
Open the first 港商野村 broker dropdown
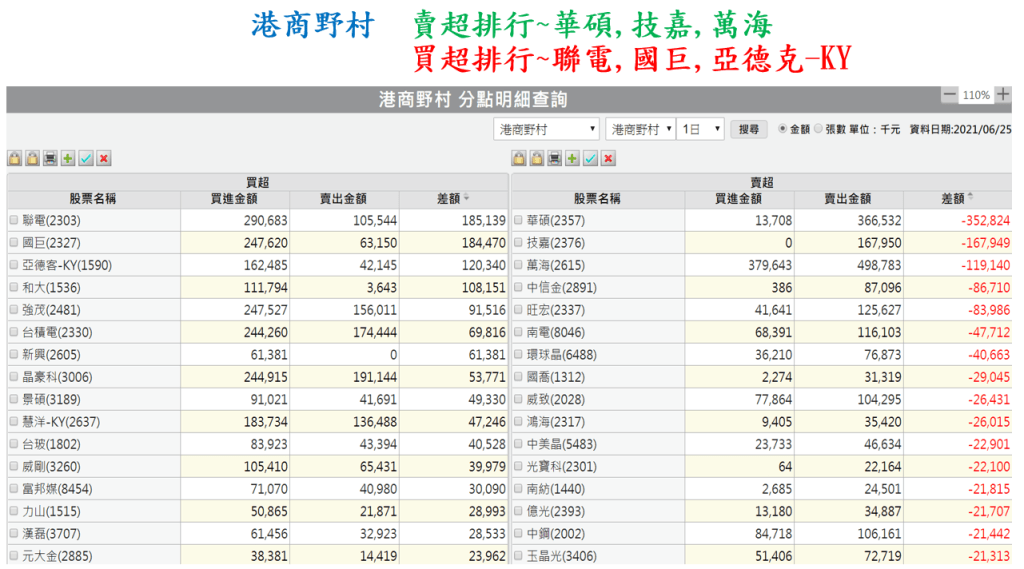[546, 129]
